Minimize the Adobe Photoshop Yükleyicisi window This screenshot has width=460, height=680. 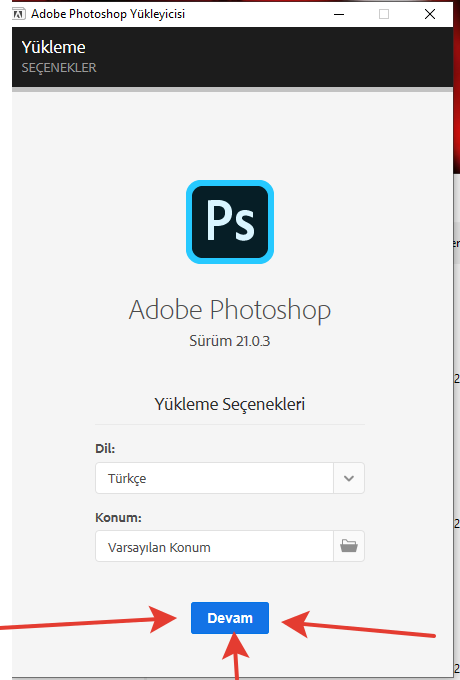point(339,14)
